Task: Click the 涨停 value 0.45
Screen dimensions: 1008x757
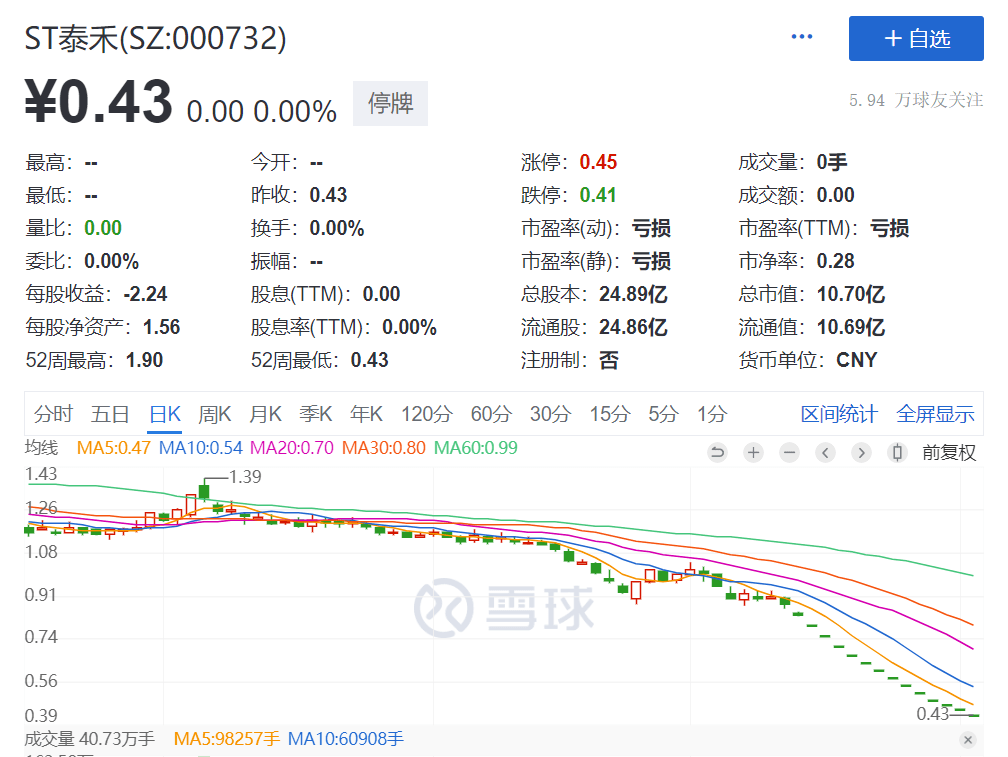Action: point(598,162)
